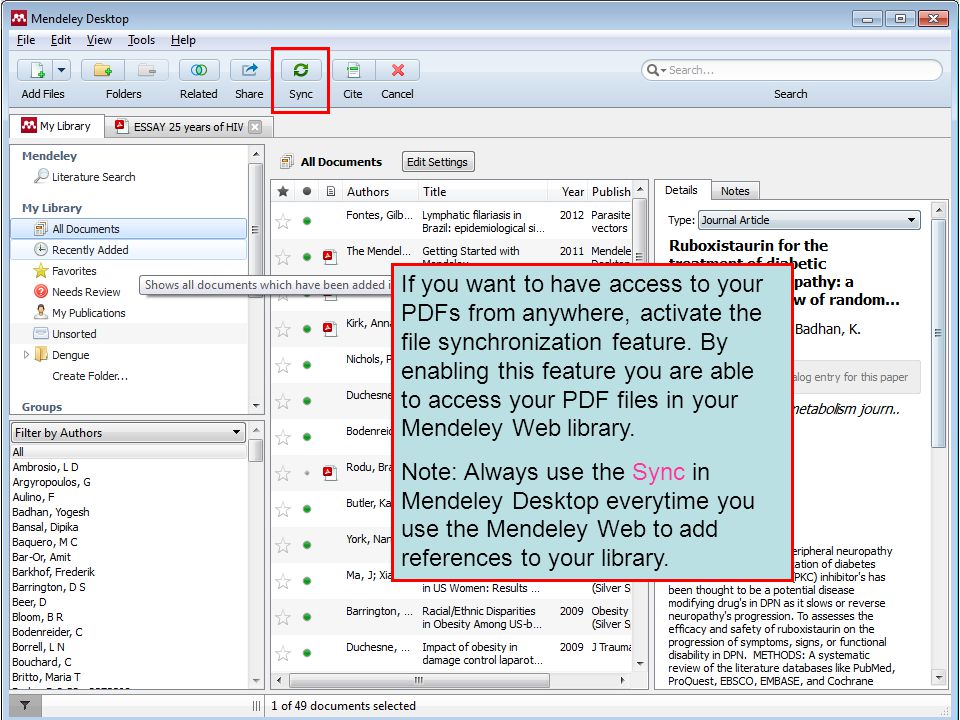Viewport: 960px width, 720px height.
Task: Toggle read status dot for Rodu, Bra row
Action: 307,473
